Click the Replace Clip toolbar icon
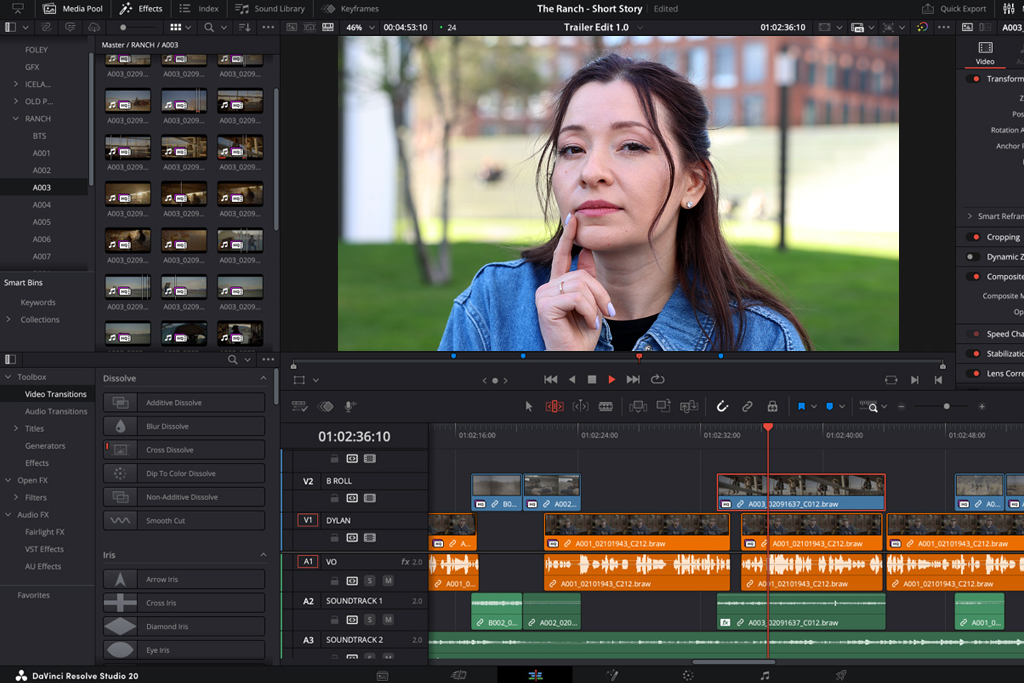This screenshot has height=683, width=1024. pos(689,406)
